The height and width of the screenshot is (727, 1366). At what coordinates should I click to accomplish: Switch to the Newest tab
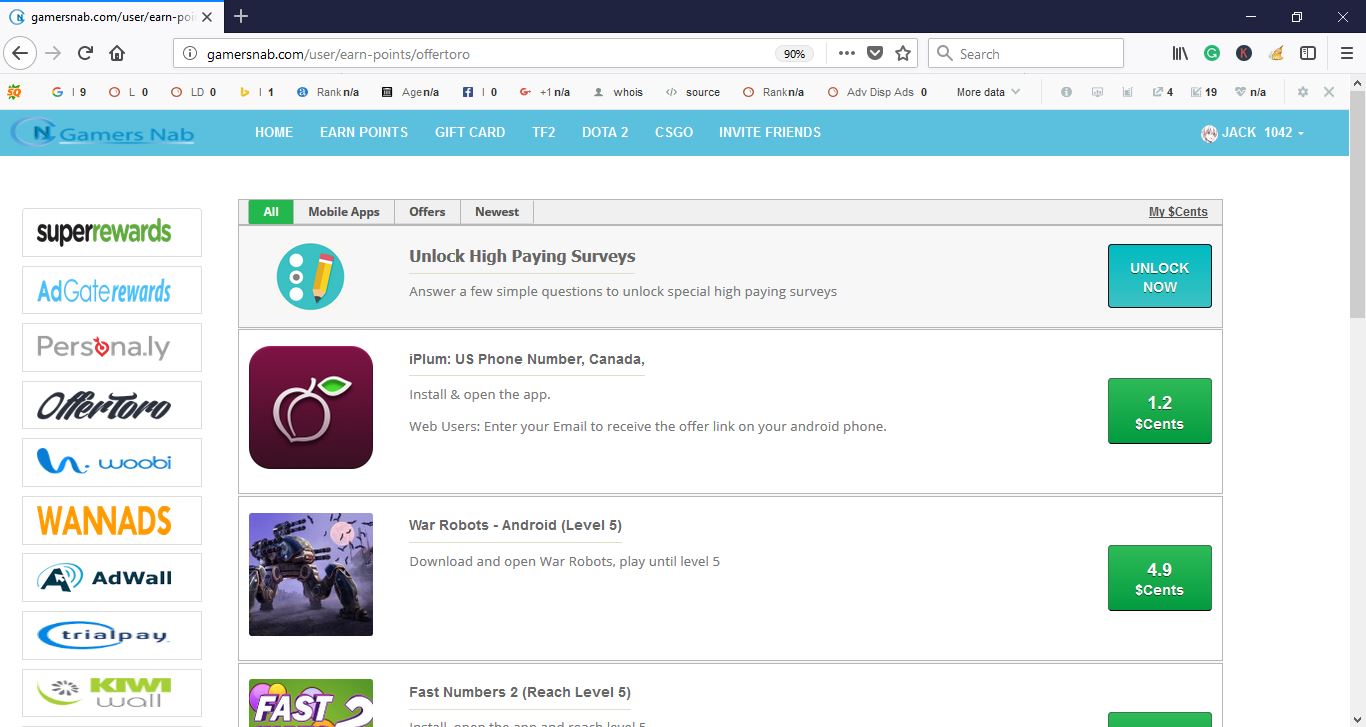click(x=497, y=212)
